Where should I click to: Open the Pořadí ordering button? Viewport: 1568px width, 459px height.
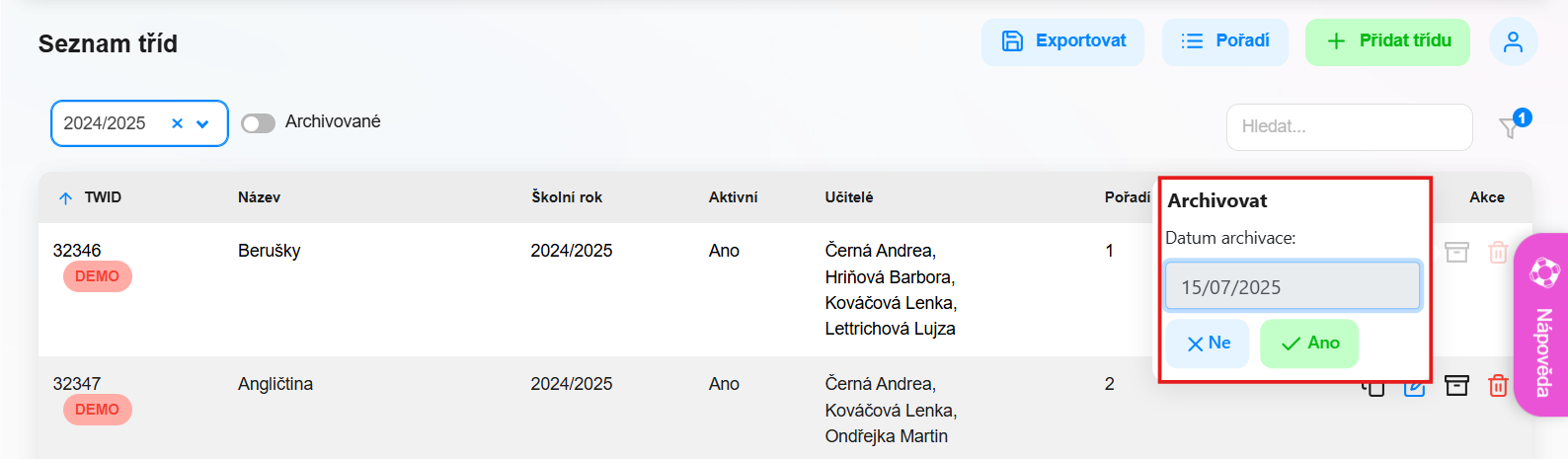coord(1225,41)
